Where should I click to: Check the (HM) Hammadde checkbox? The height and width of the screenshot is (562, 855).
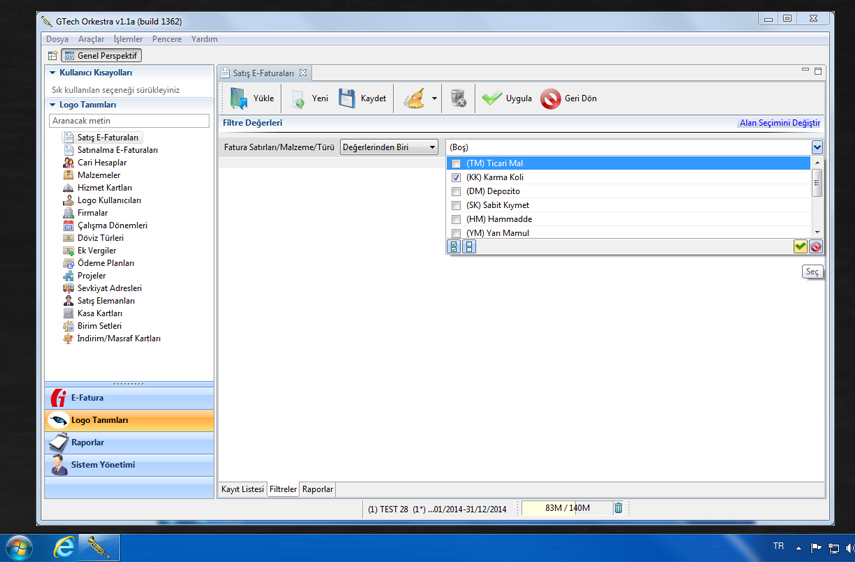point(456,219)
